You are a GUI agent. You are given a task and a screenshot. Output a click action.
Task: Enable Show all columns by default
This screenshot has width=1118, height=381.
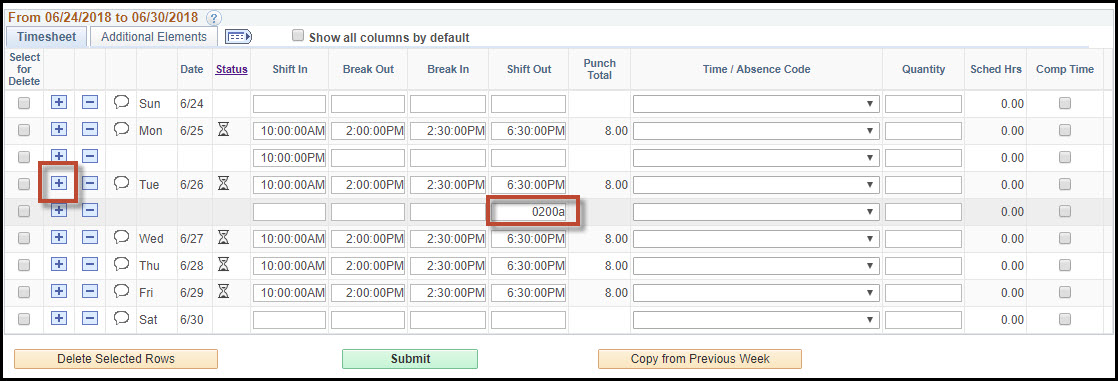pyautogui.click(x=298, y=36)
